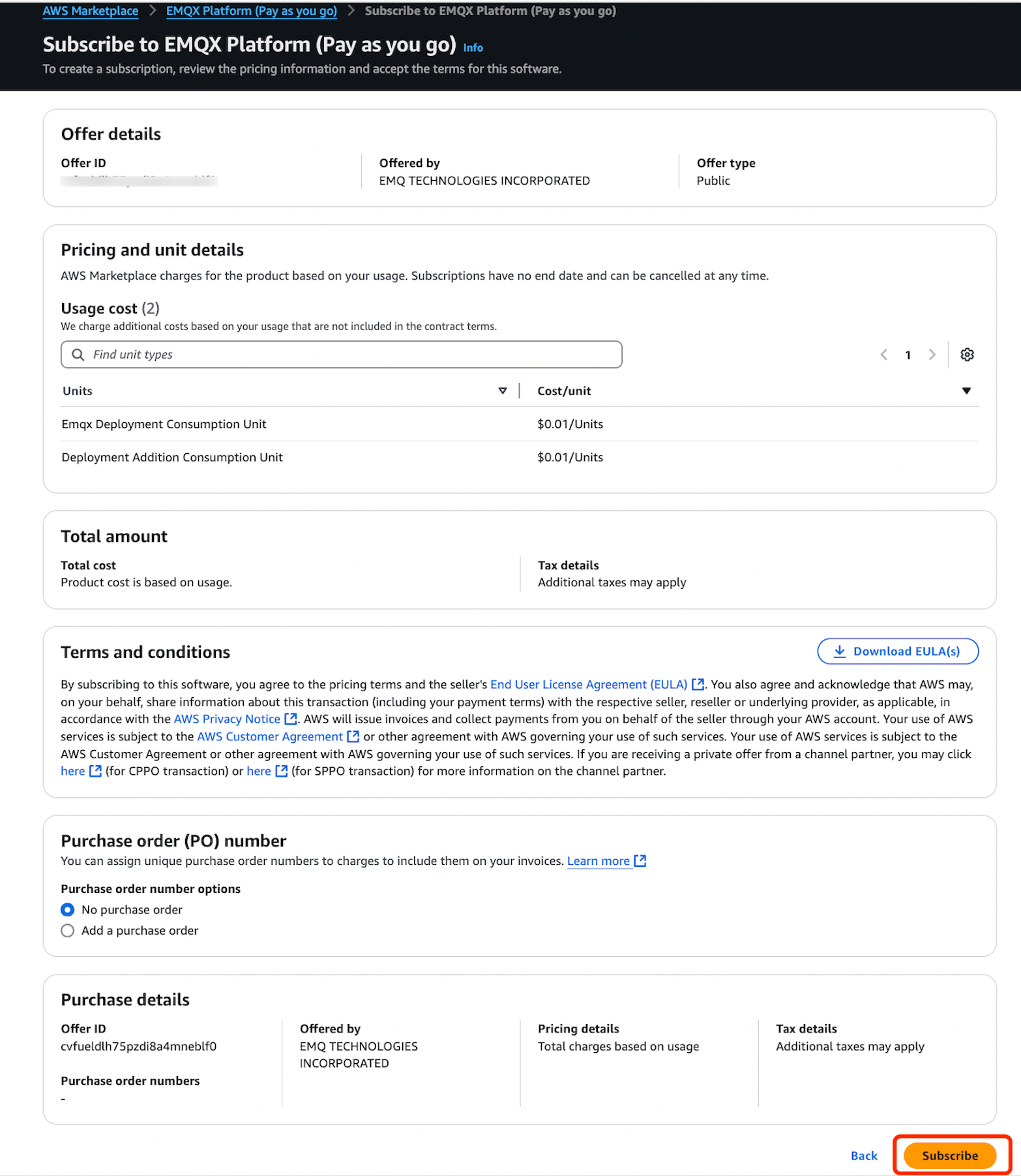
Task: Select the No purchase order radio button
Action: coord(67,909)
